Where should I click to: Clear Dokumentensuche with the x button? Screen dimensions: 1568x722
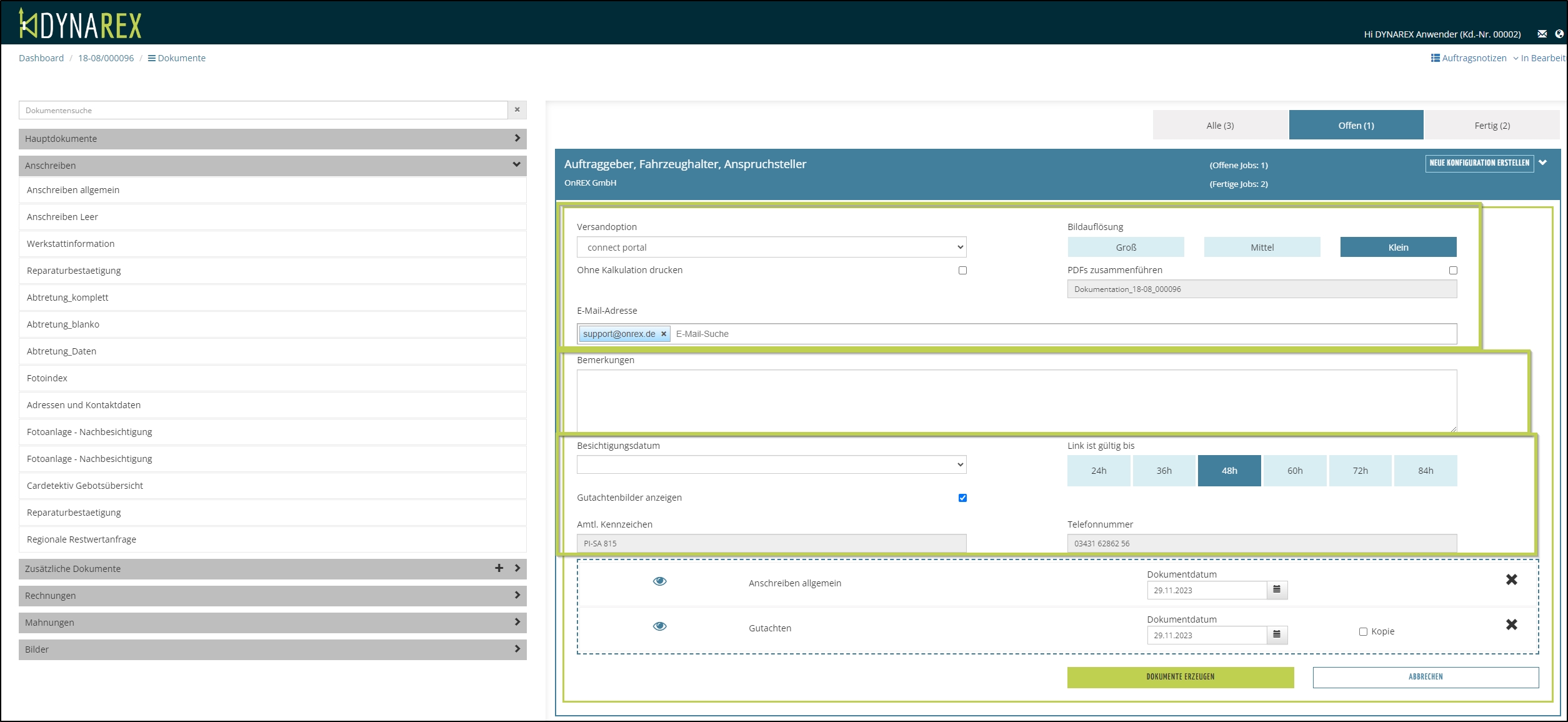pos(517,110)
